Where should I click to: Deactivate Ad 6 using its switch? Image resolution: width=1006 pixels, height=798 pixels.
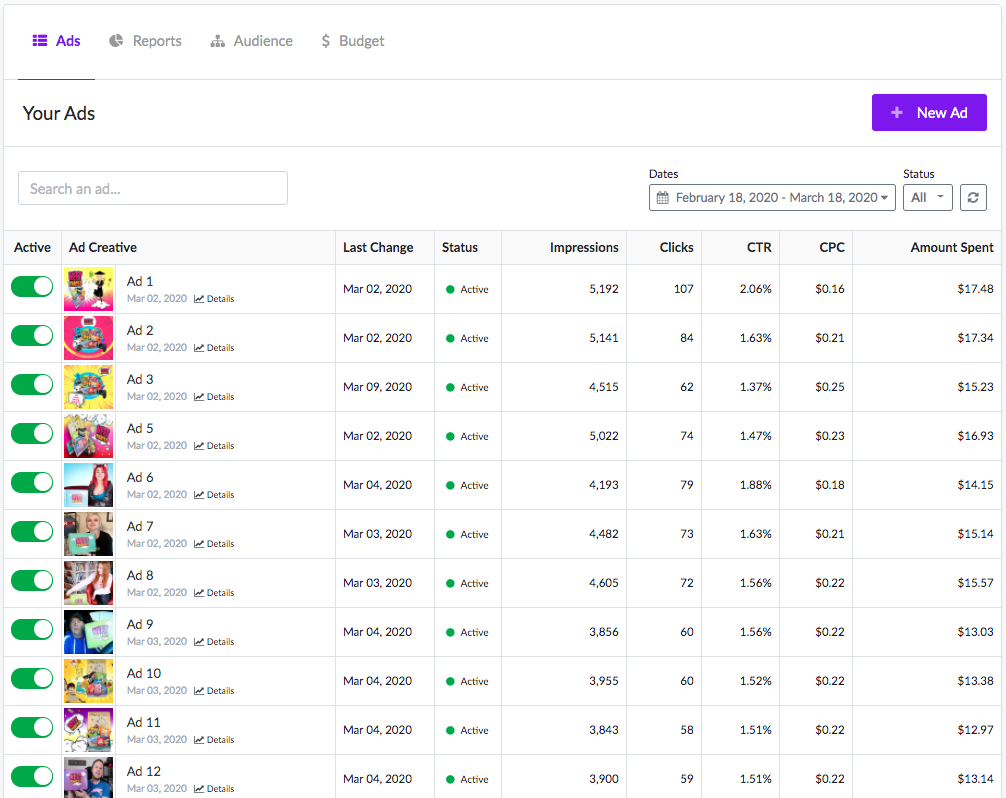tap(32, 482)
